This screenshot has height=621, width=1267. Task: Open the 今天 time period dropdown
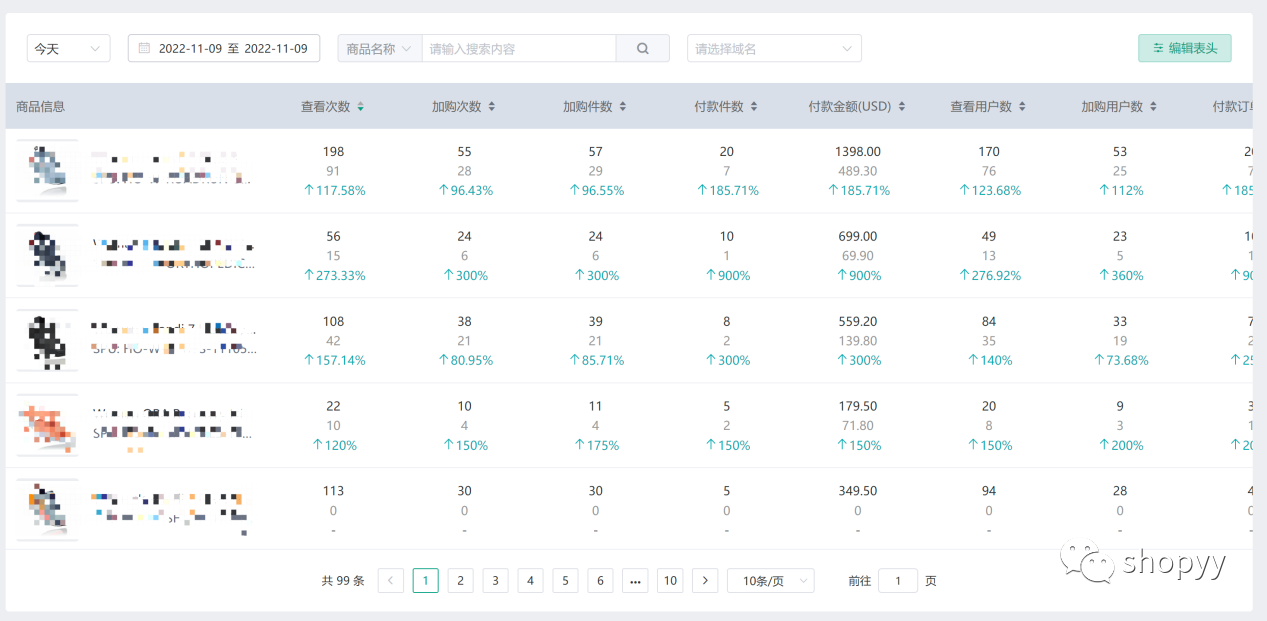point(68,48)
